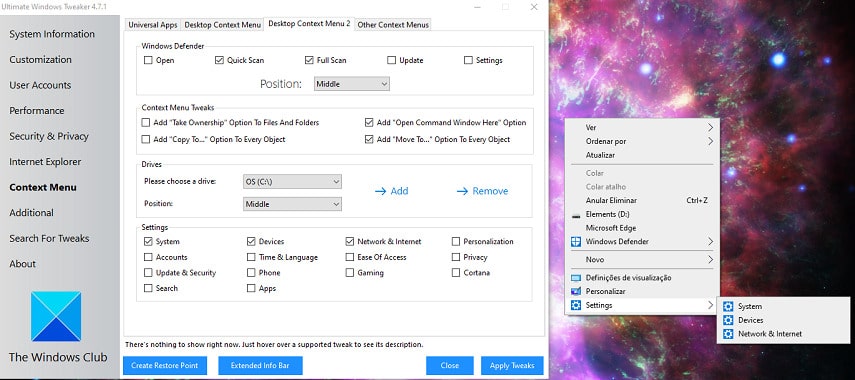Enable Add Take Ownership option checkbox

[x=146, y=123]
